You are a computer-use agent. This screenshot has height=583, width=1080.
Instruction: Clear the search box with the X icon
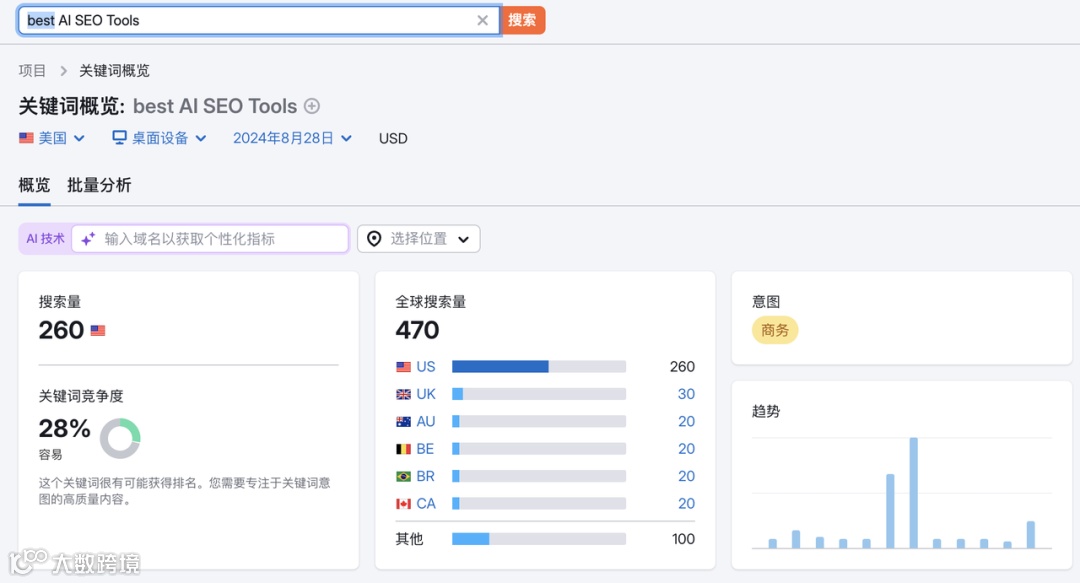(x=483, y=20)
